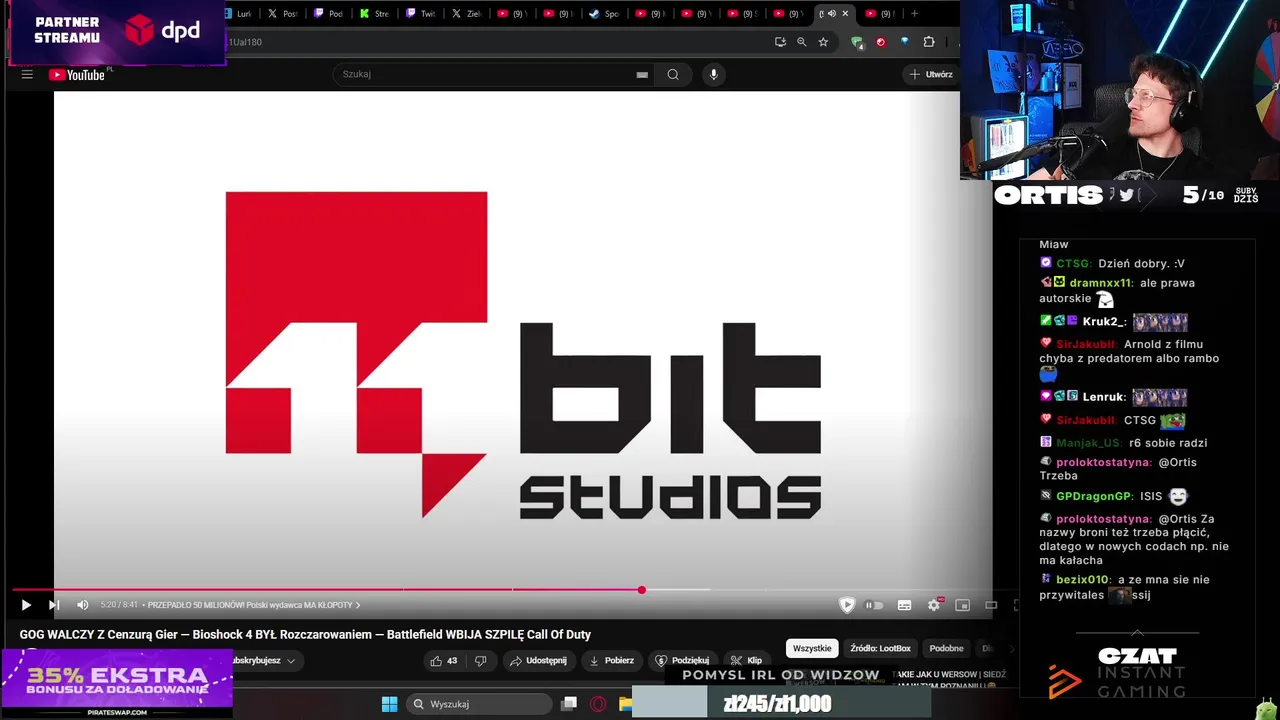
Task: Mute the active tab's speaker icon
Action: (x=831, y=14)
